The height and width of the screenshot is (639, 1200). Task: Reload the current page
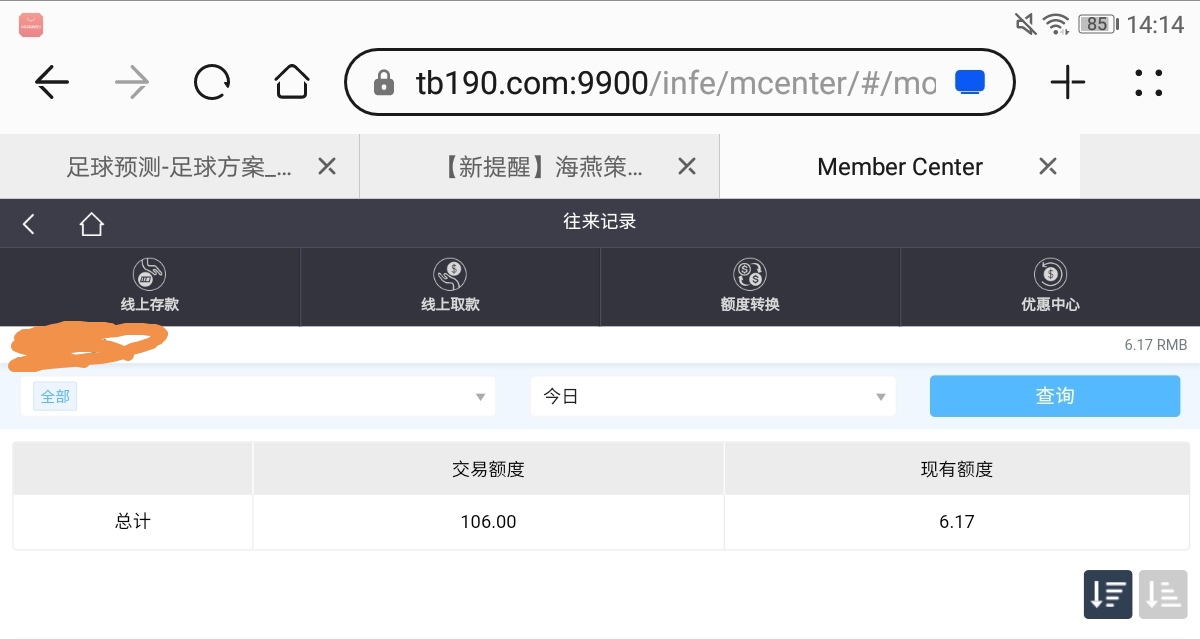click(212, 82)
